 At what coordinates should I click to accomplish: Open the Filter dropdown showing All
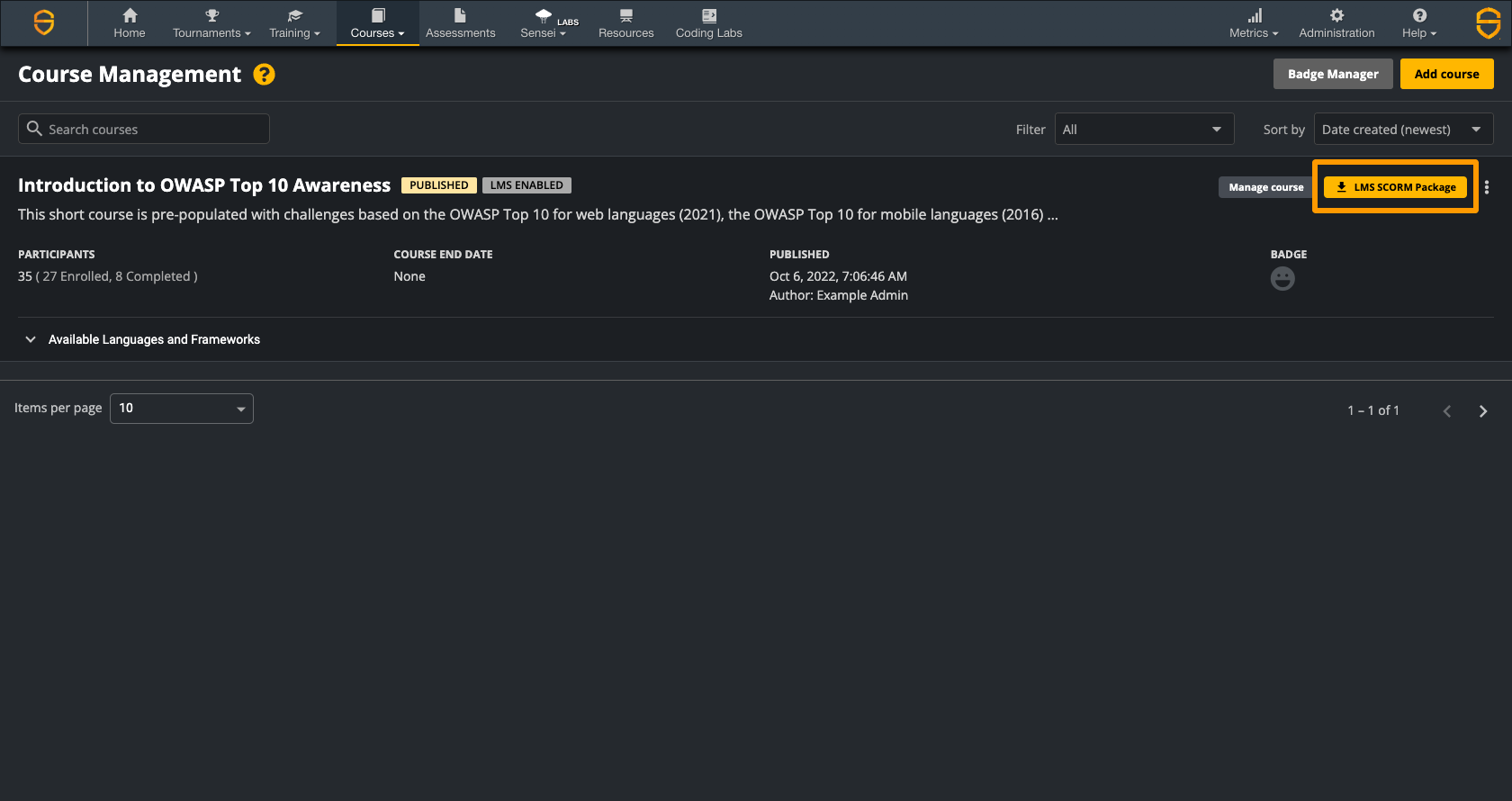pyautogui.click(x=1144, y=129)
